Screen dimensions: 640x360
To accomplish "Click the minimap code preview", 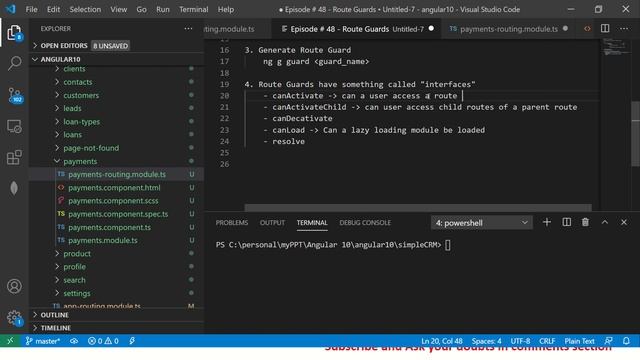I will pos(615,47).
